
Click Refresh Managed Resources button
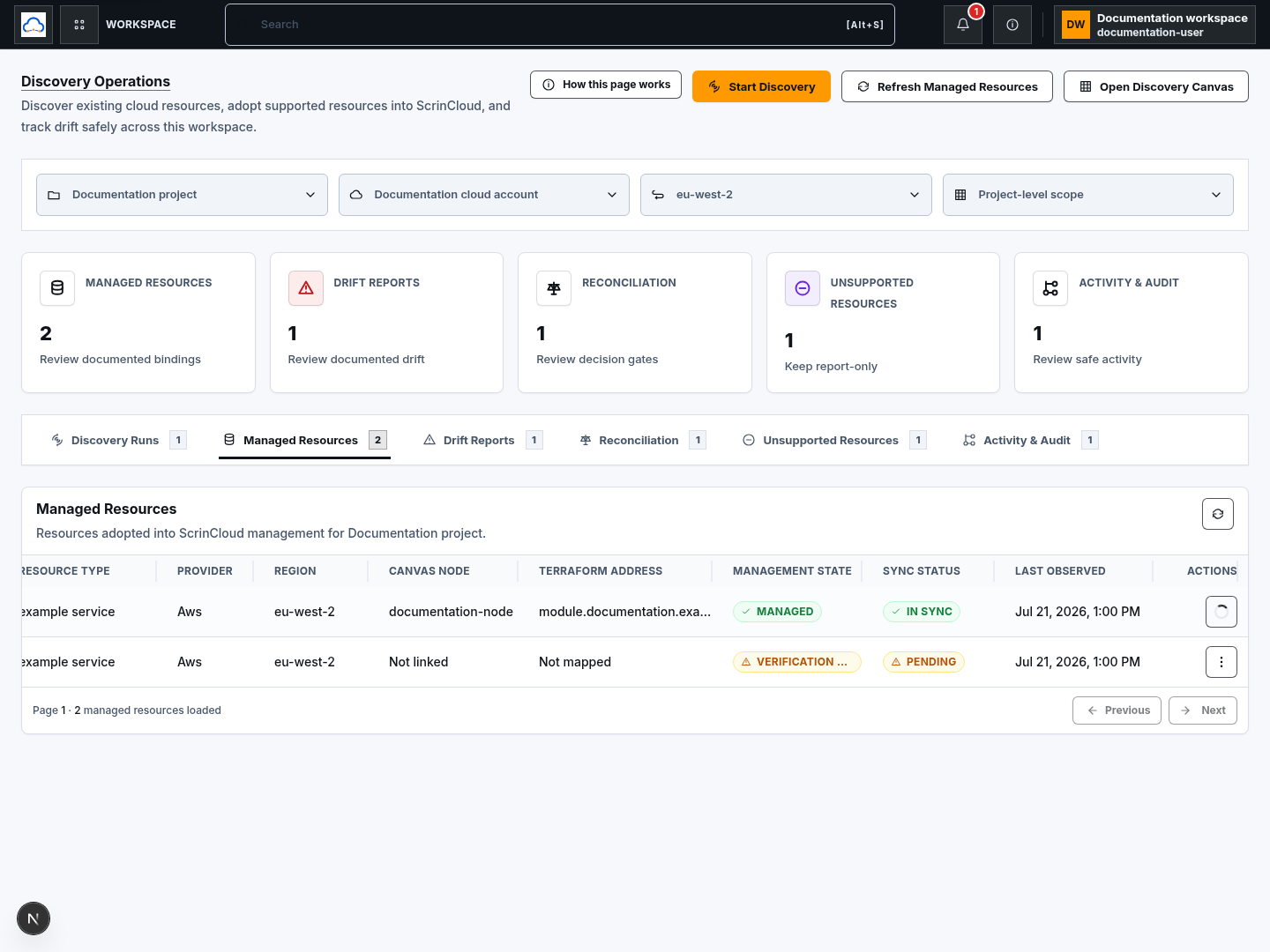[x=947, y=86]
